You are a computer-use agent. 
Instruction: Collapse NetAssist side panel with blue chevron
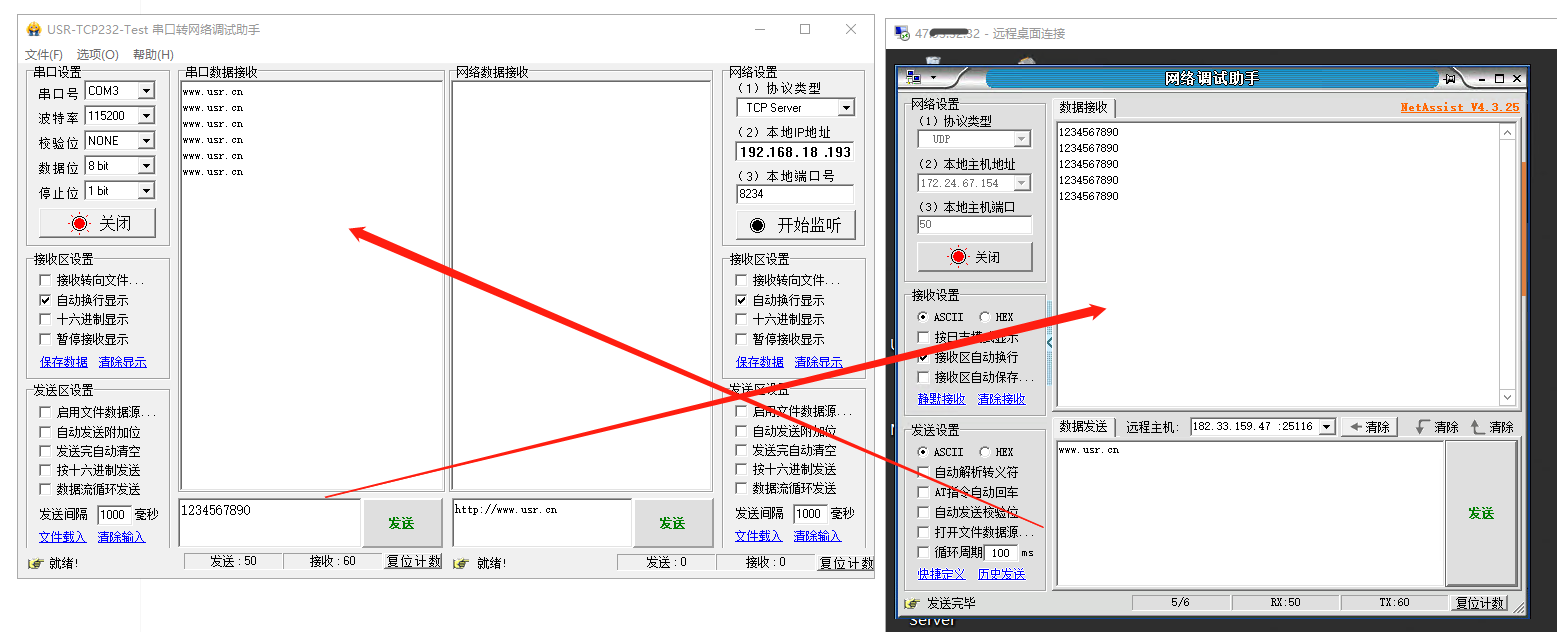coord(1049,342)
